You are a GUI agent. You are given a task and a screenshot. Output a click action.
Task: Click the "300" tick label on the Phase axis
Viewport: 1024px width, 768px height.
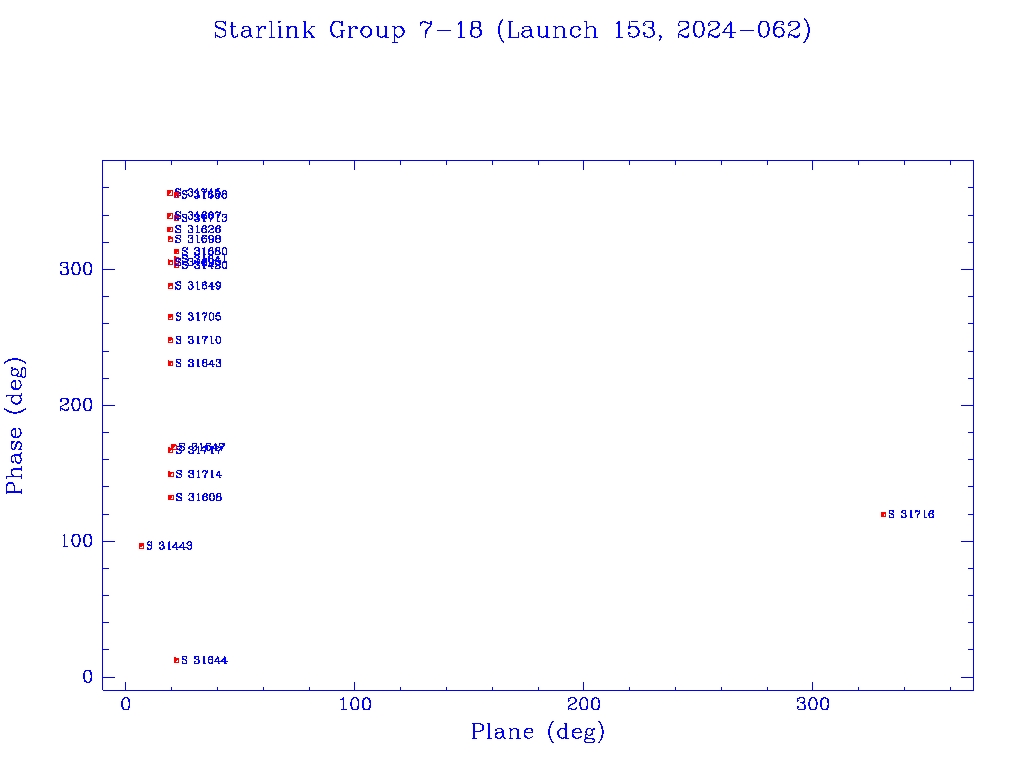76,269
